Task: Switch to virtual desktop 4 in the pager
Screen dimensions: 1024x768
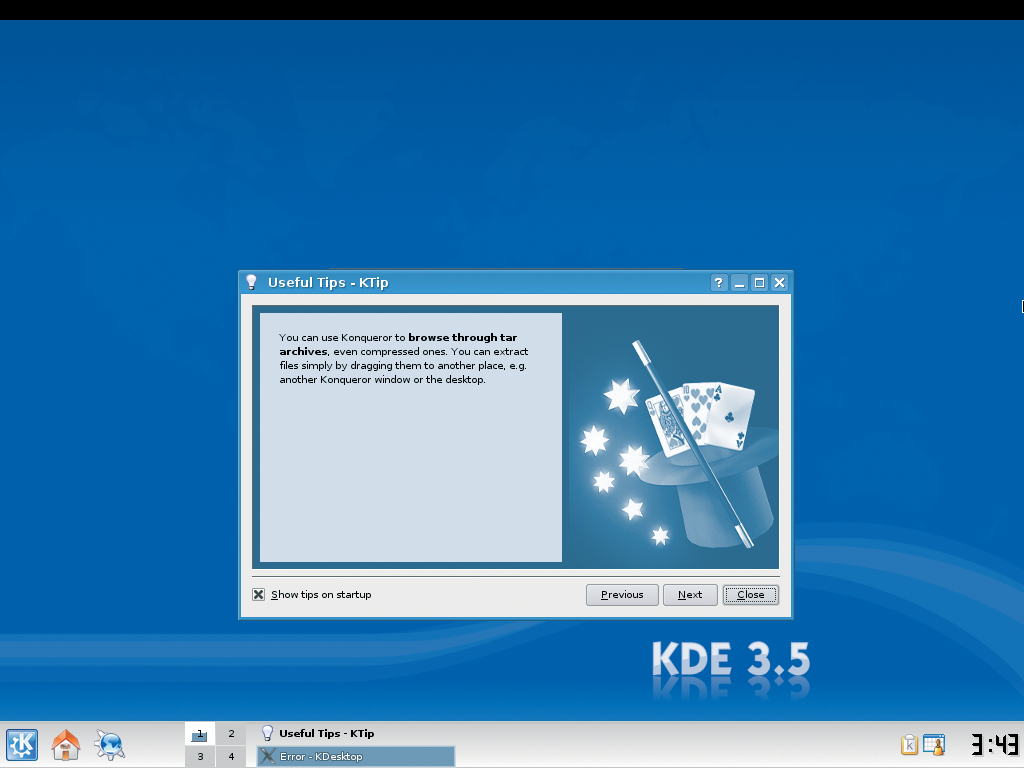Action: 231,756
